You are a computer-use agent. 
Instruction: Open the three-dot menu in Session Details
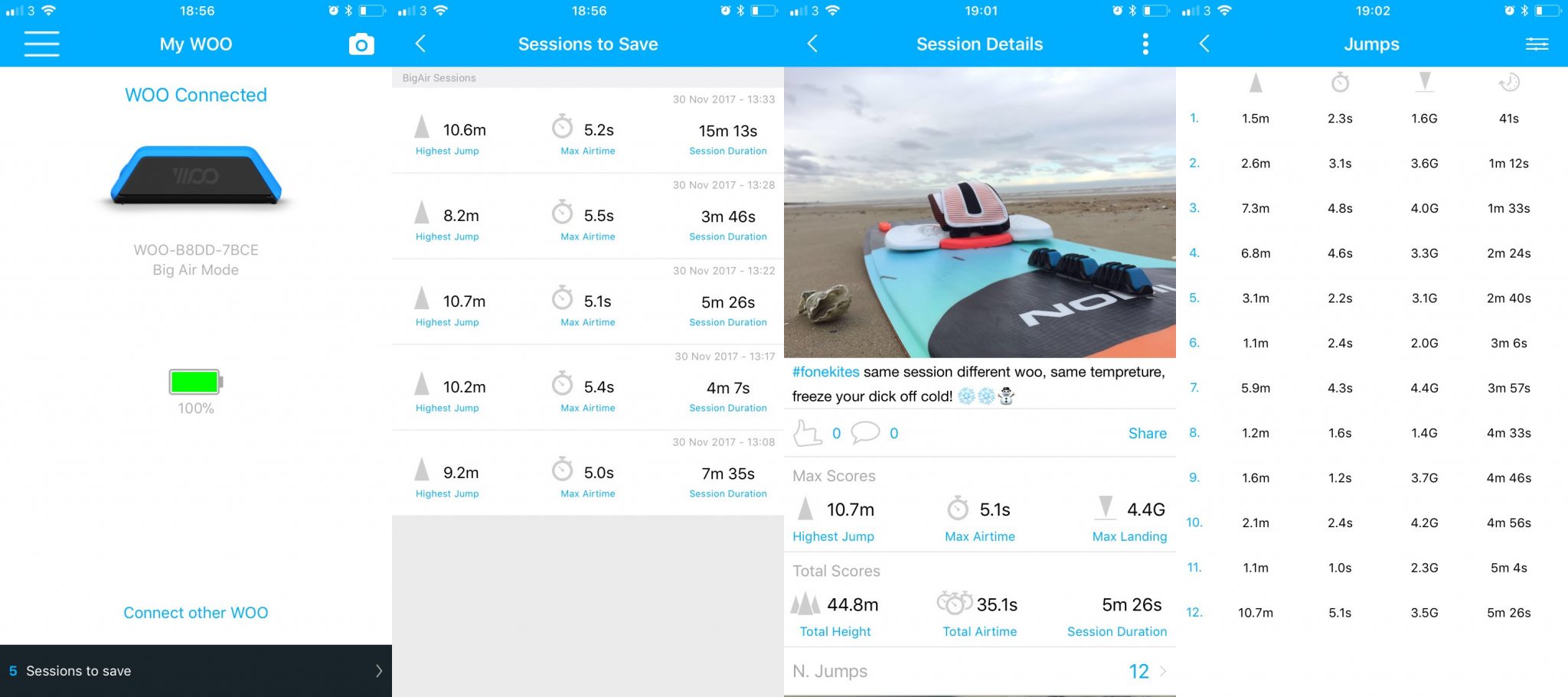(x=1145, y=44)
